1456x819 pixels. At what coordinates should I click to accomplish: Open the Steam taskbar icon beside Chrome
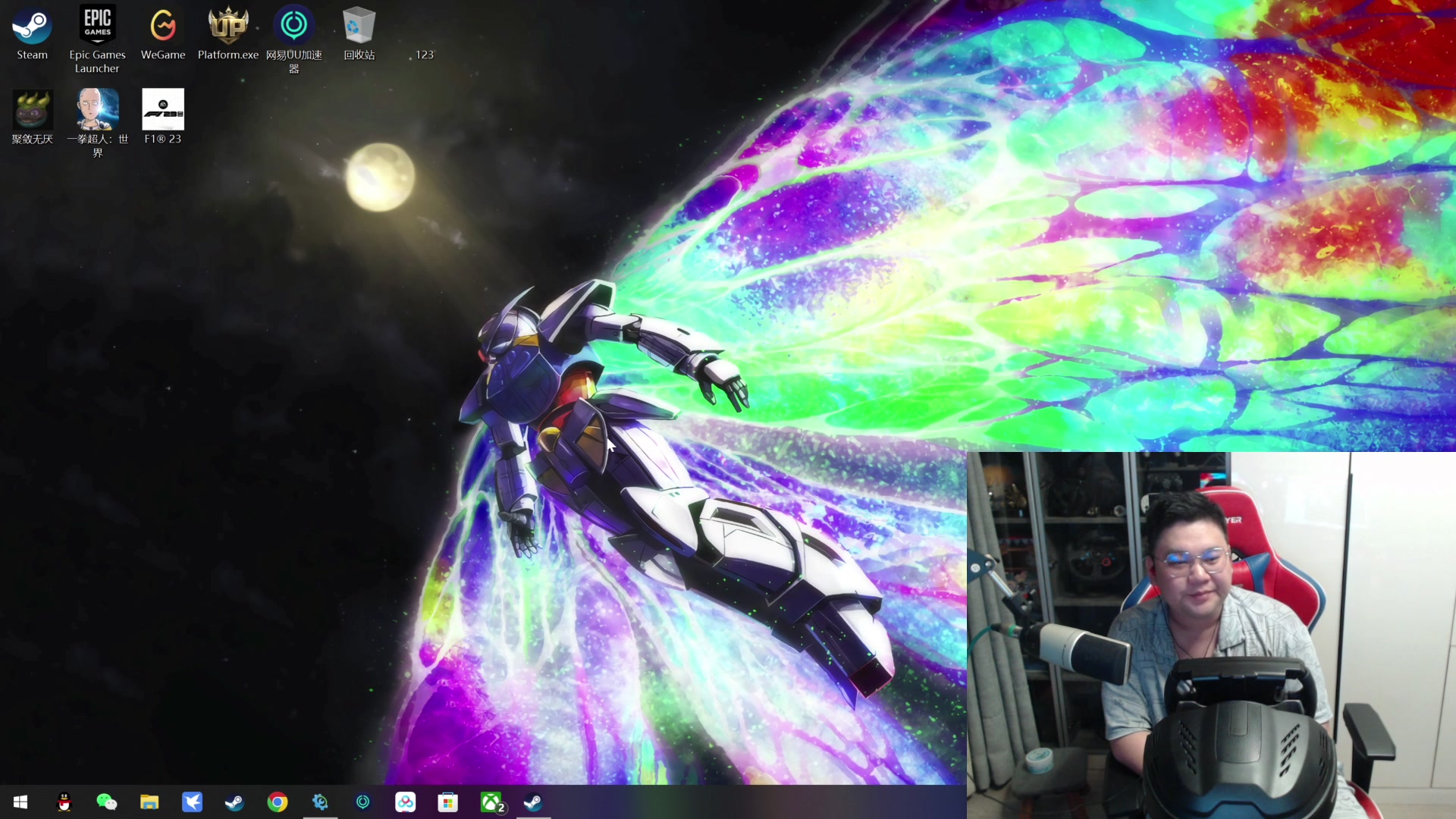(x=234, y=802)
